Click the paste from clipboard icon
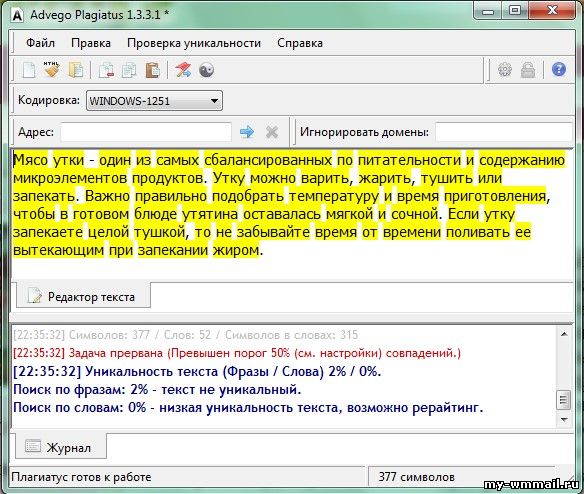The image size is (584, 494). (x=152, y=70)
